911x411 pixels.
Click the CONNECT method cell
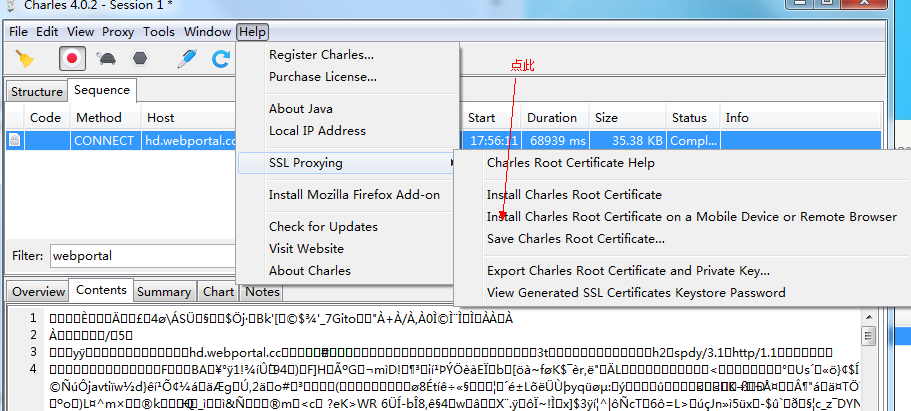click(x=105, y=140)
